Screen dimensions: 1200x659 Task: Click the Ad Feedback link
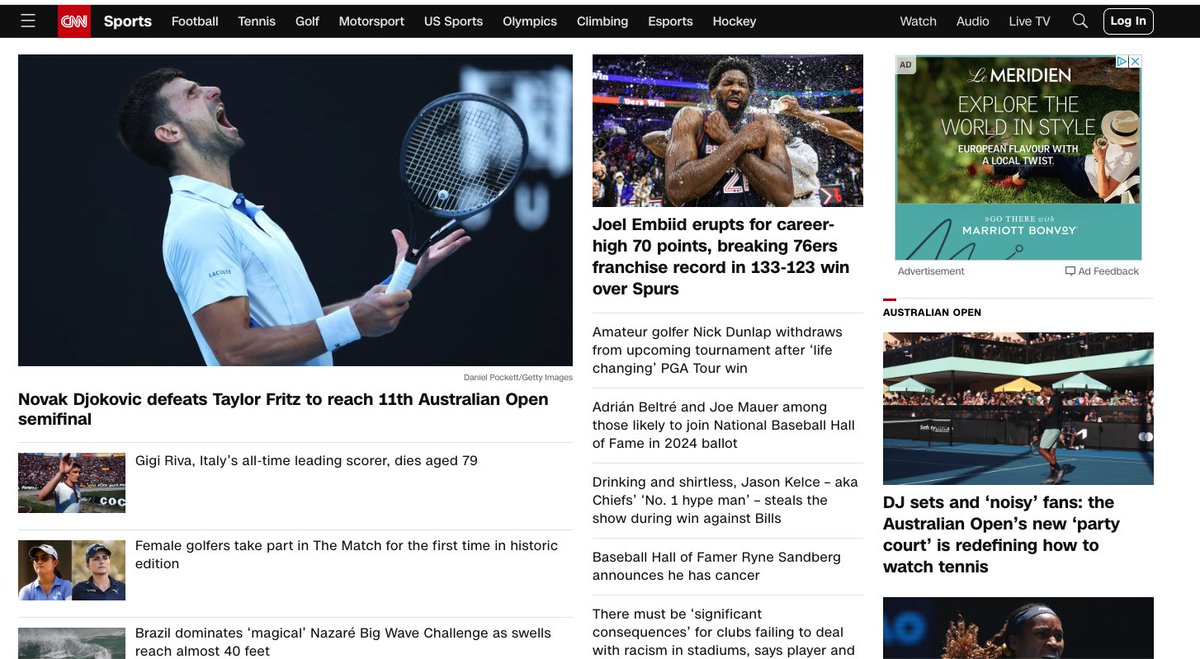coord(1102,271)
